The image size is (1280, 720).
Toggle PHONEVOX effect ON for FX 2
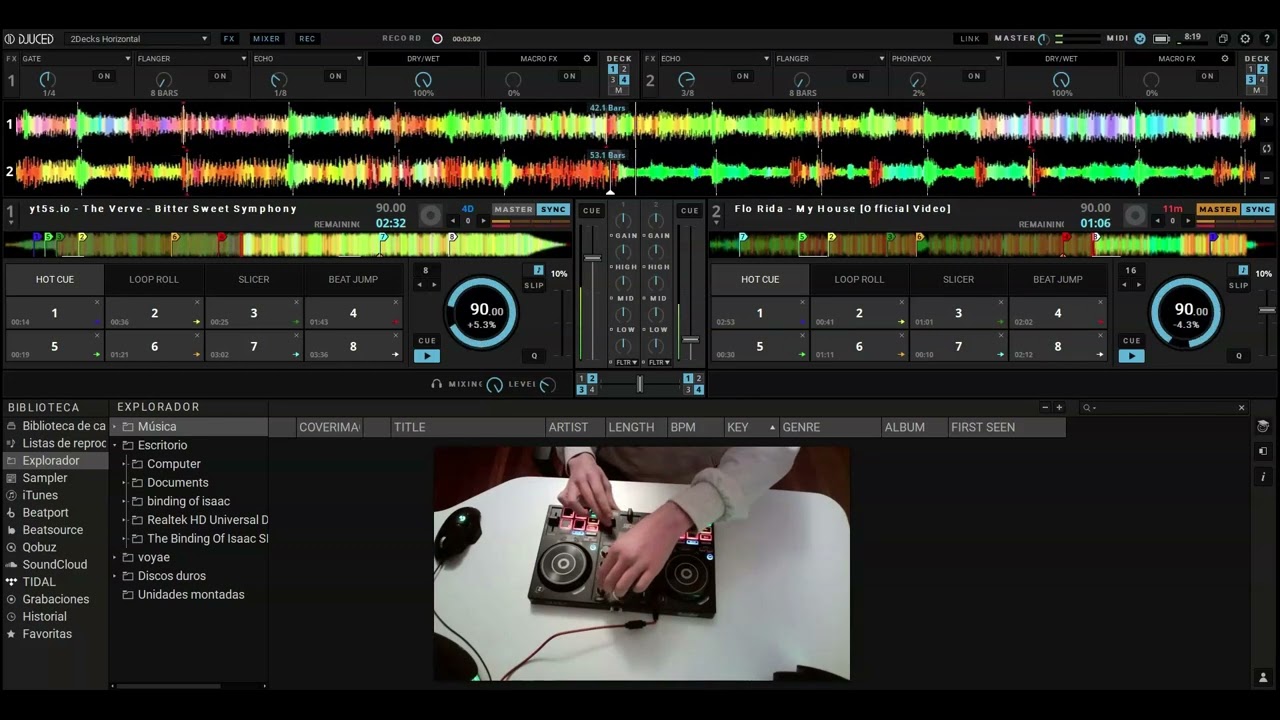coord(974,76)
